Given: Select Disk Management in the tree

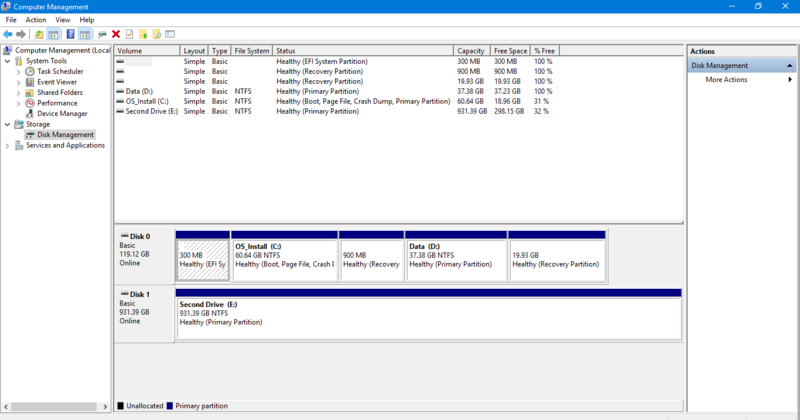Looking at the screenshot, I should [x=65, y=135].
